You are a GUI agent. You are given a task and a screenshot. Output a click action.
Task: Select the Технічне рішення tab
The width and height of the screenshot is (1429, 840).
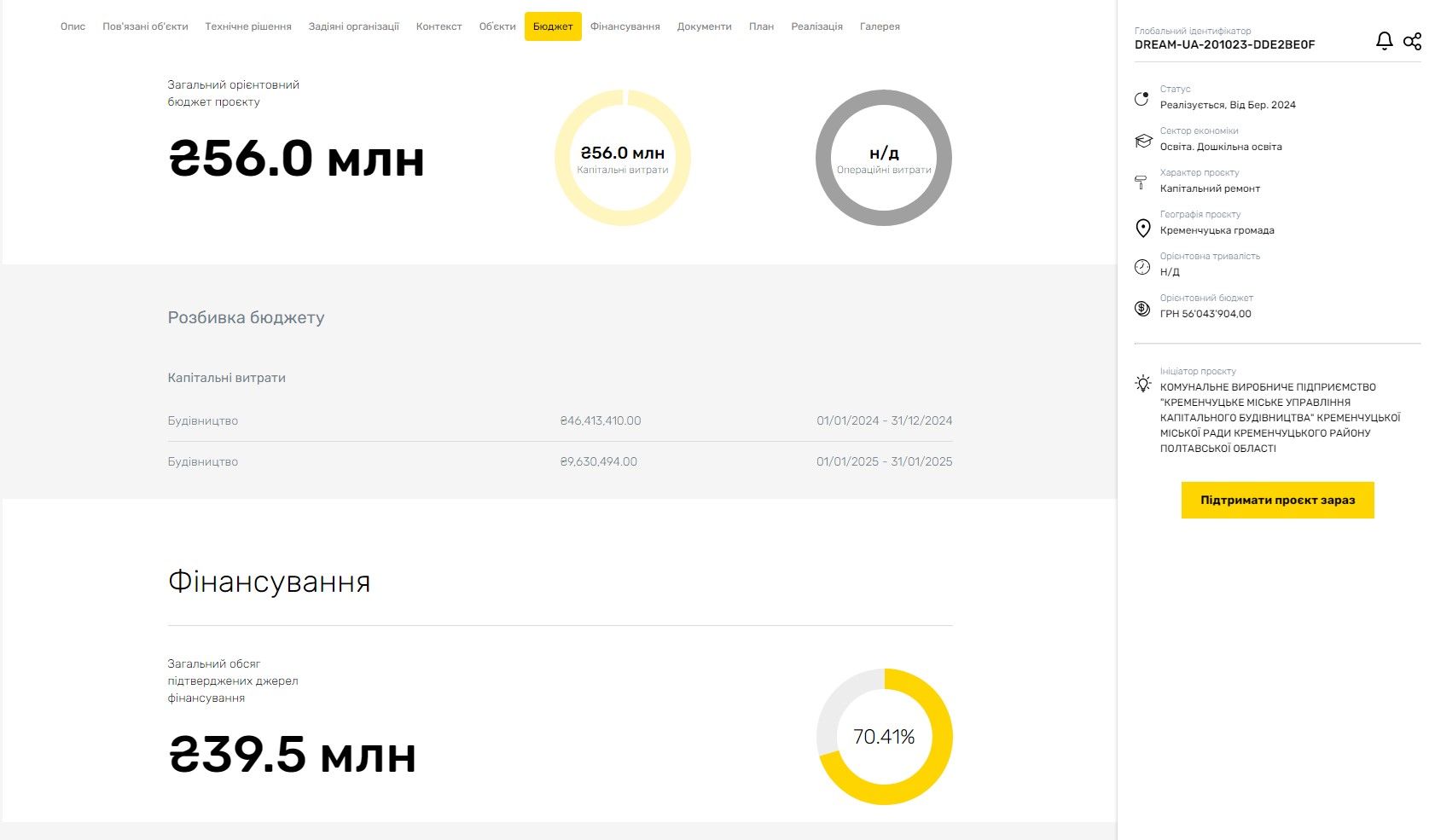pos(247,26)
